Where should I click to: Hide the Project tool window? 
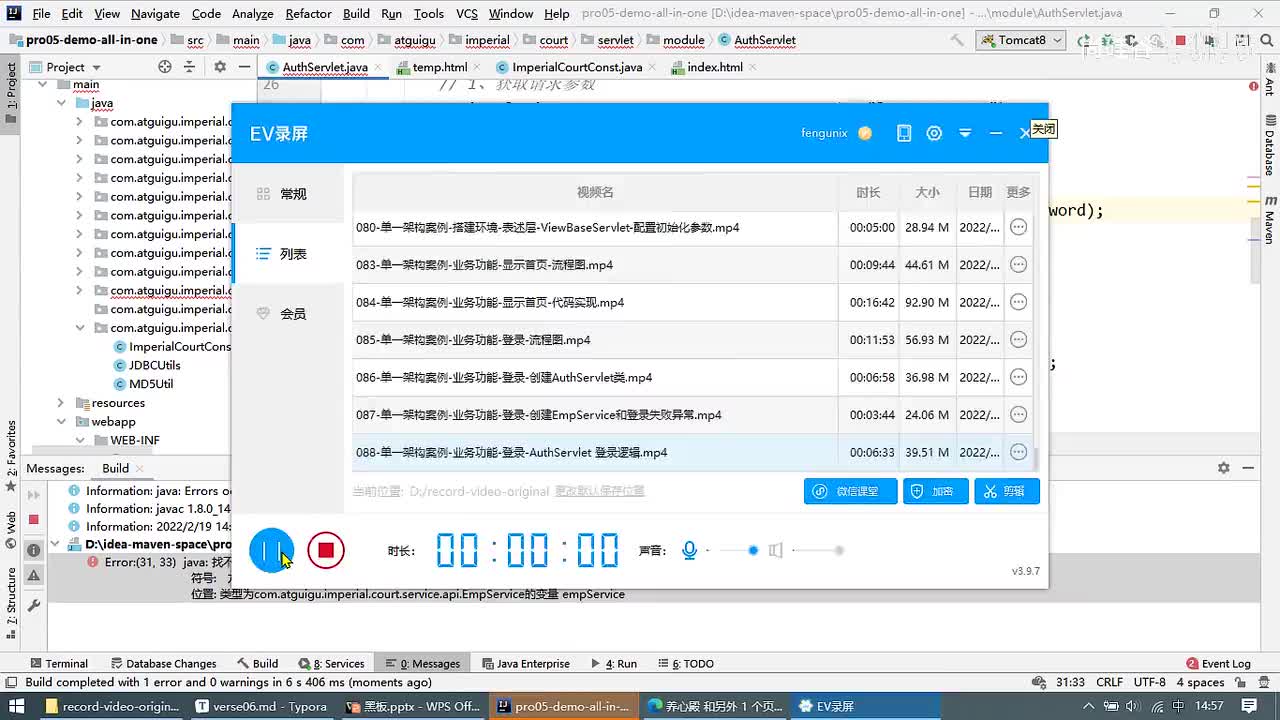[244, 67]
